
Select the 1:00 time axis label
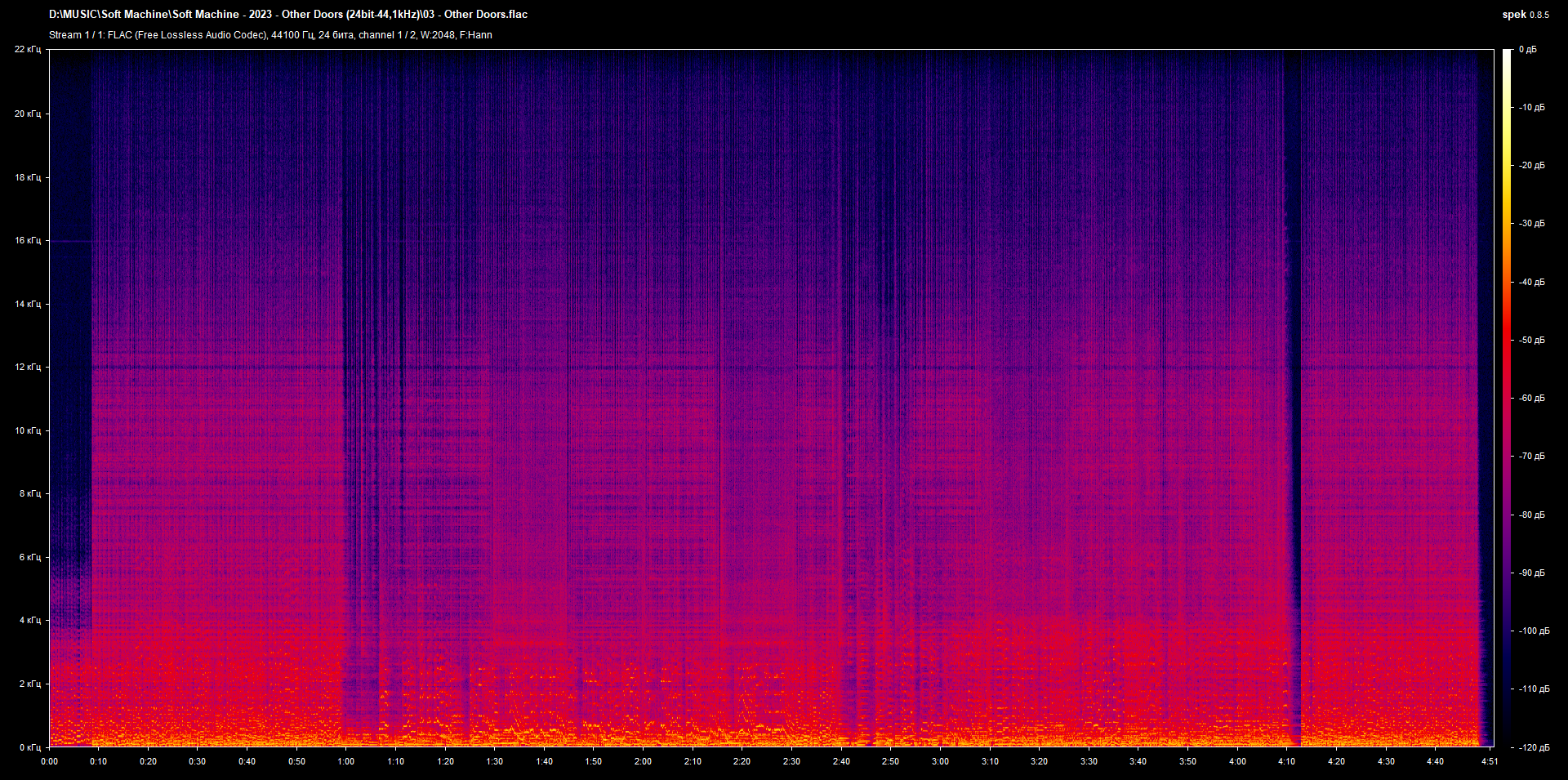346,761
